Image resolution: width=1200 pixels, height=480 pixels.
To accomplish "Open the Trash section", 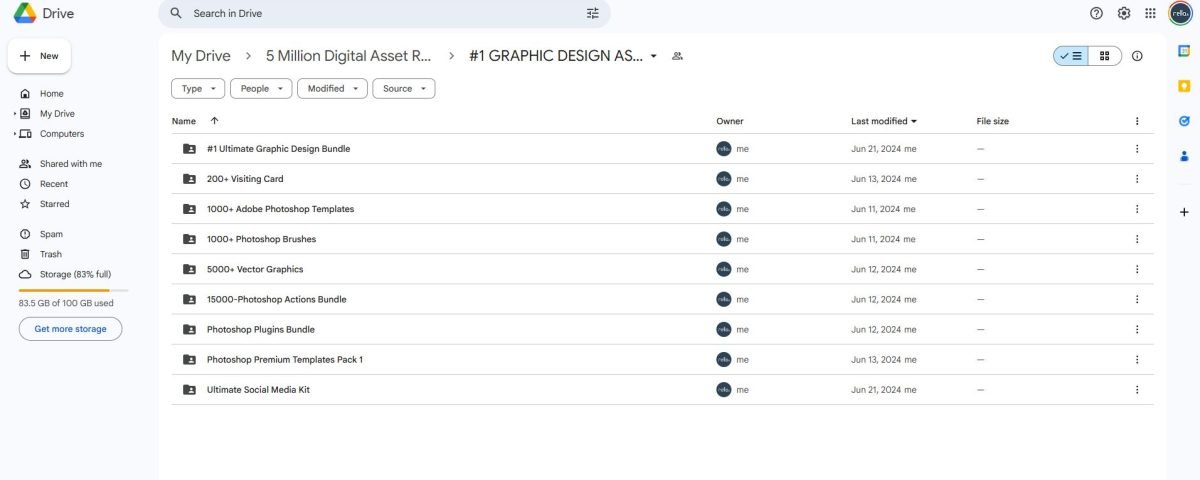I will point(50,254).
